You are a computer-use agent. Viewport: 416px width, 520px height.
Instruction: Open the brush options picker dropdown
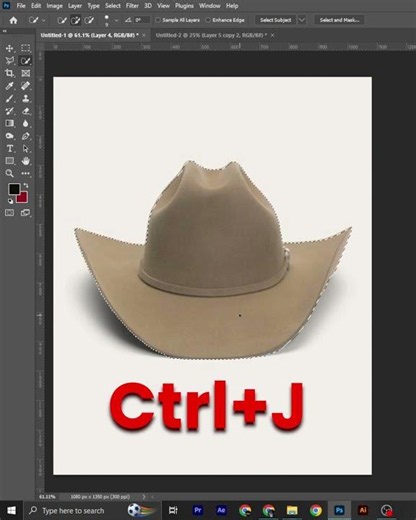tap(116, 20)
